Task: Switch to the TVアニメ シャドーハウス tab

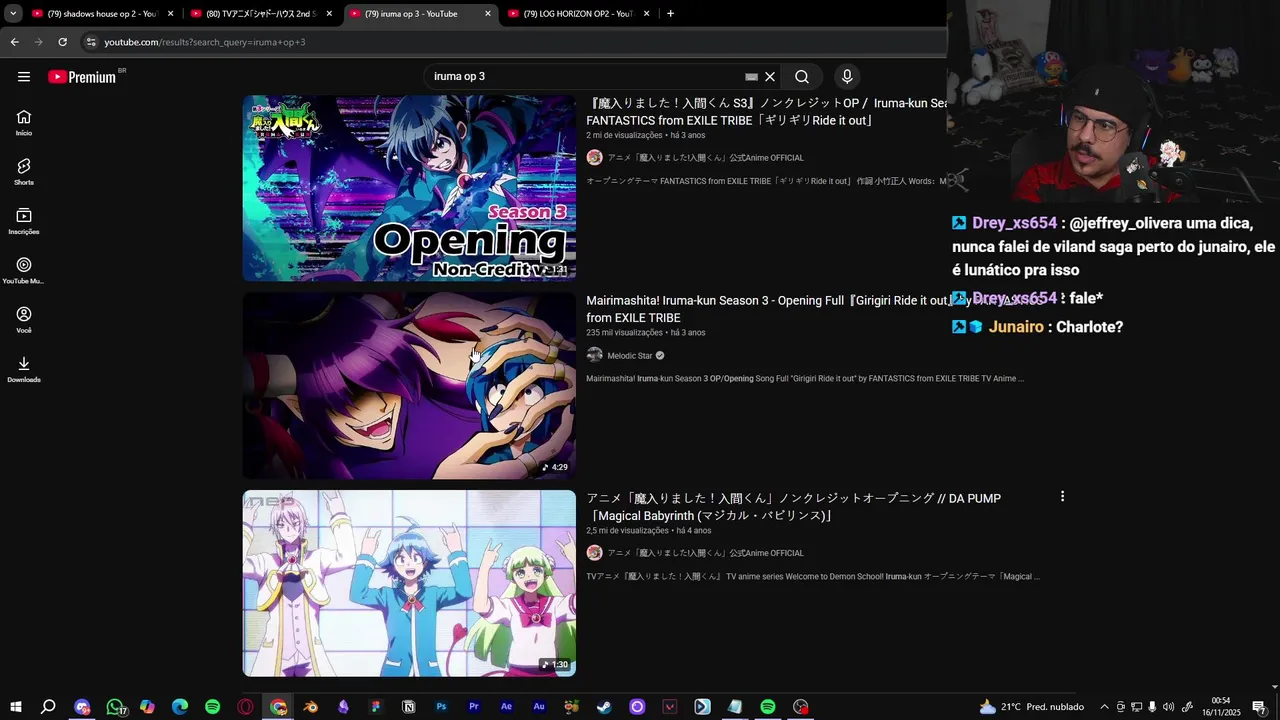Action: [262, 14]
